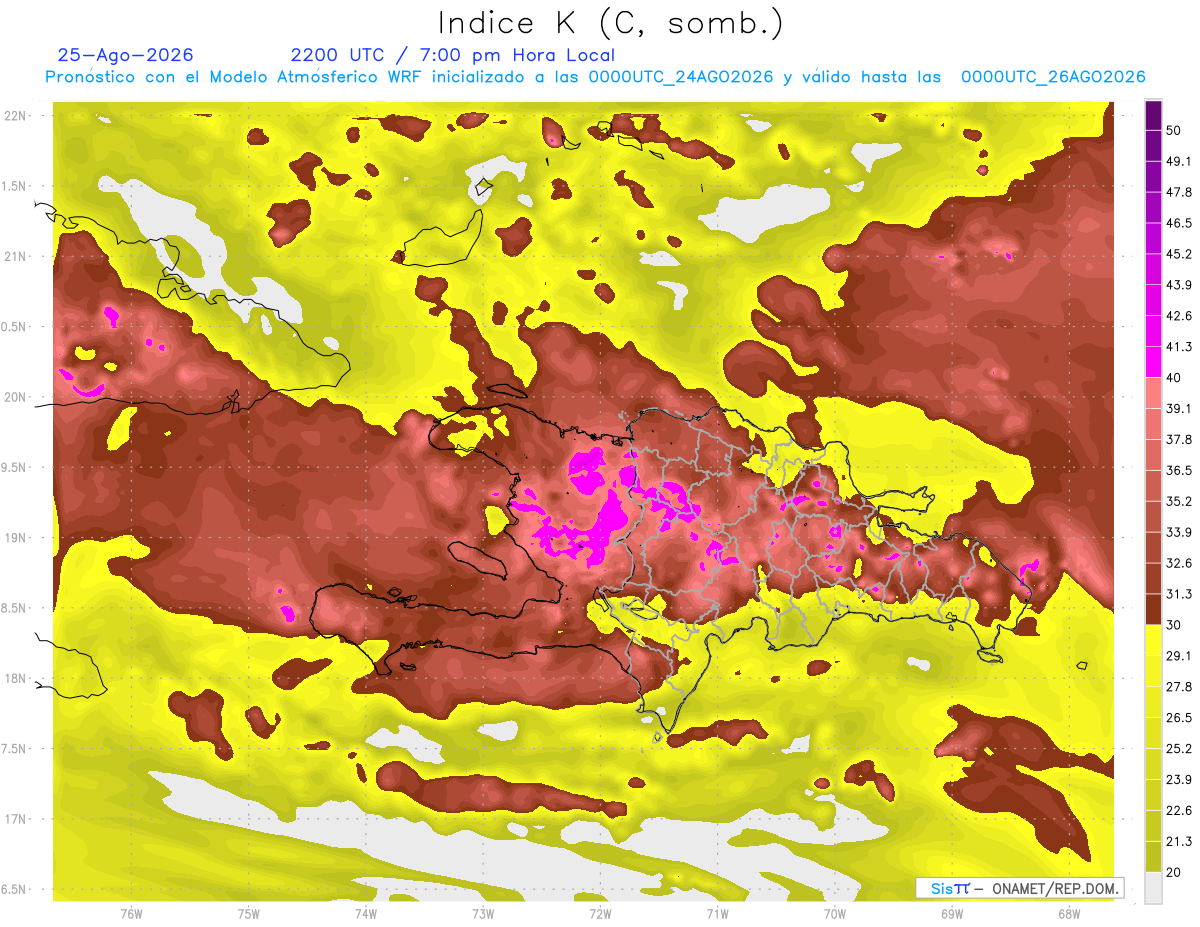Click the valid-until time '0000UTC_26AGO2026'
This screenshot has width=1200, height=927.
pos(1053,77)
